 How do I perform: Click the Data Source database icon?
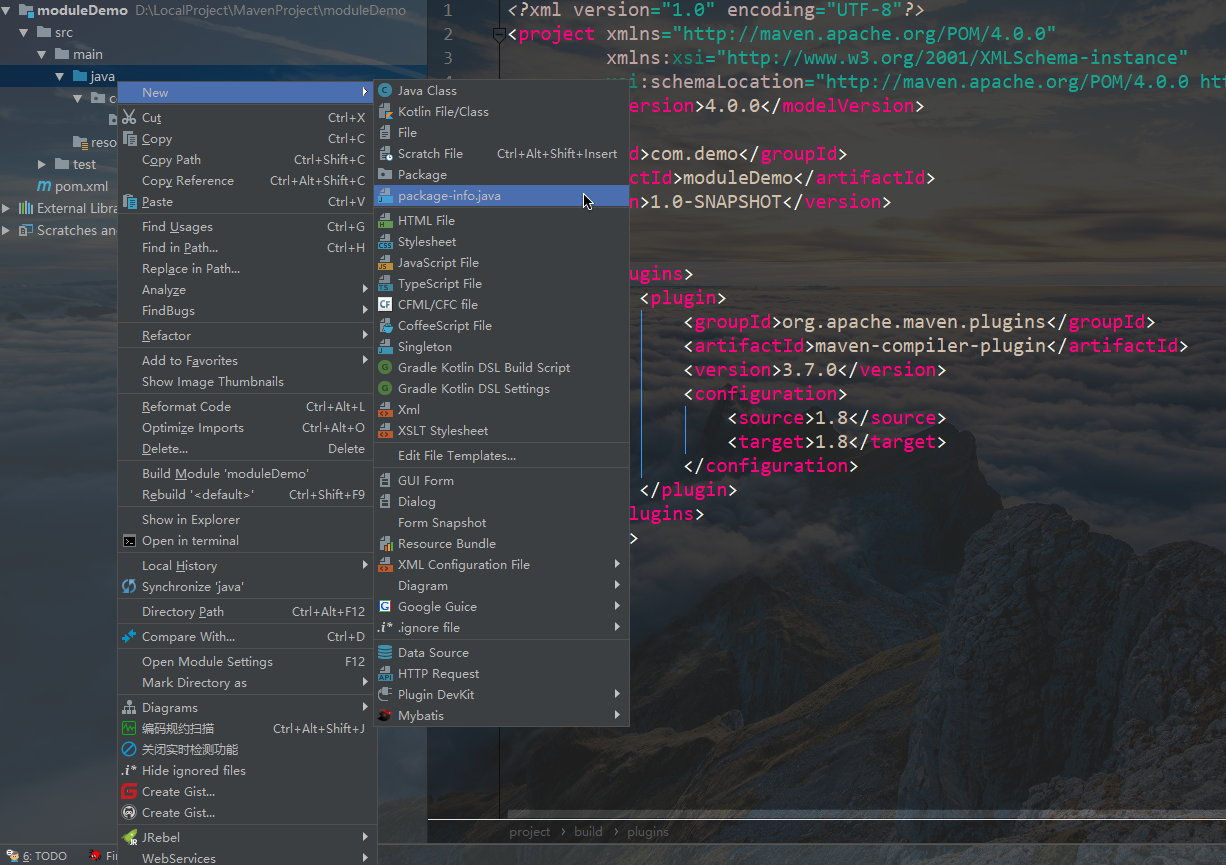[x=385, y=652]
